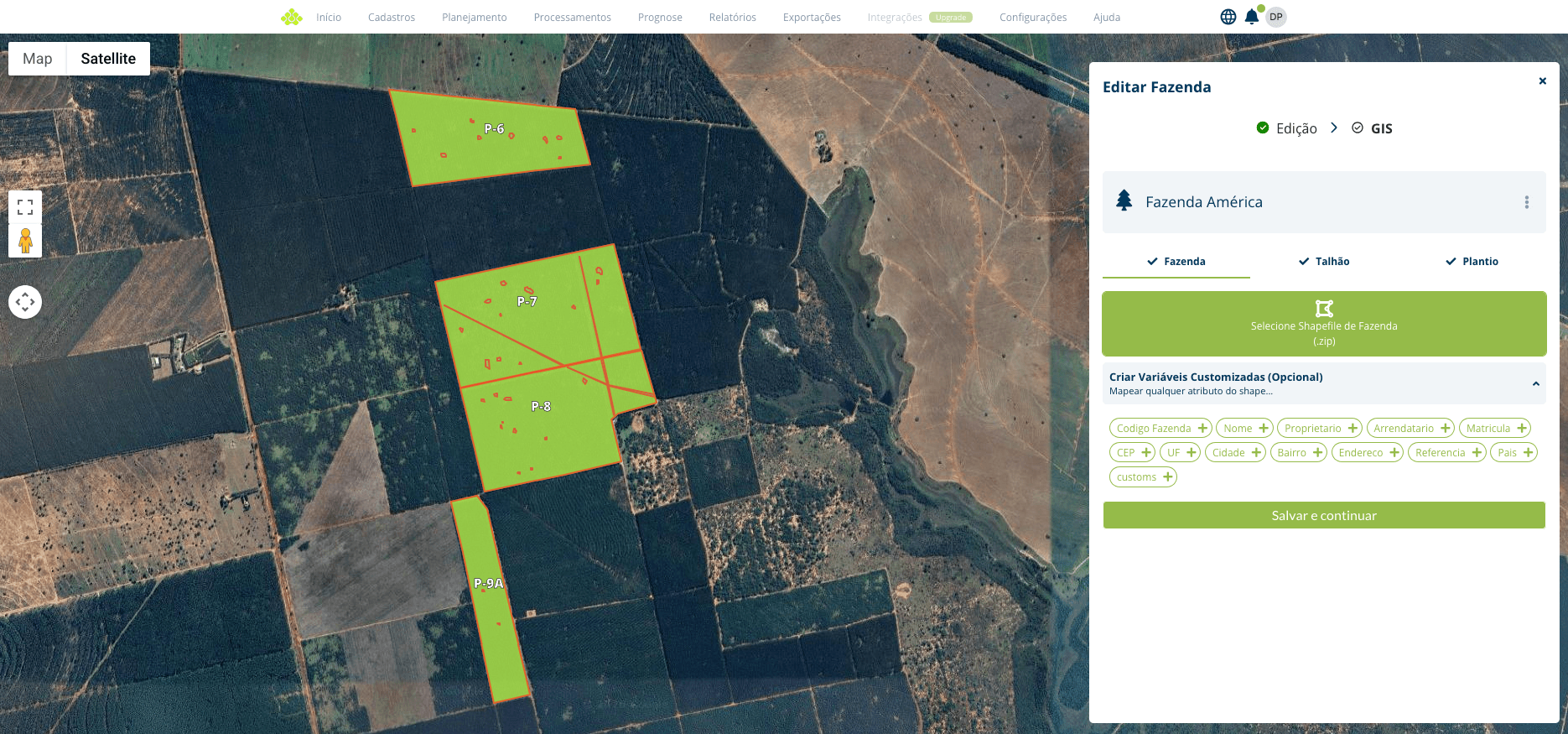Add the Referencia variable chip
The image size is (1568, 734).
pos(1447,452)
